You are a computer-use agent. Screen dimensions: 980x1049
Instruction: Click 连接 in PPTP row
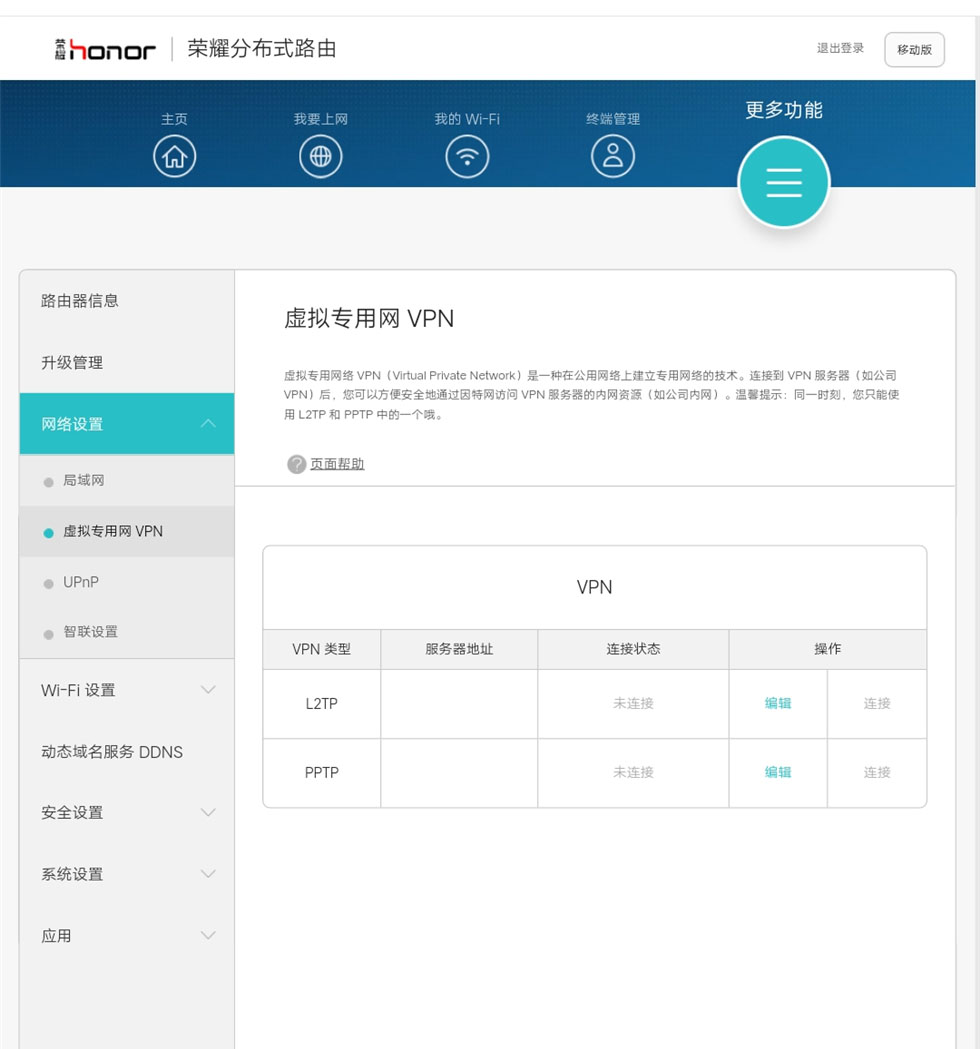877,772
